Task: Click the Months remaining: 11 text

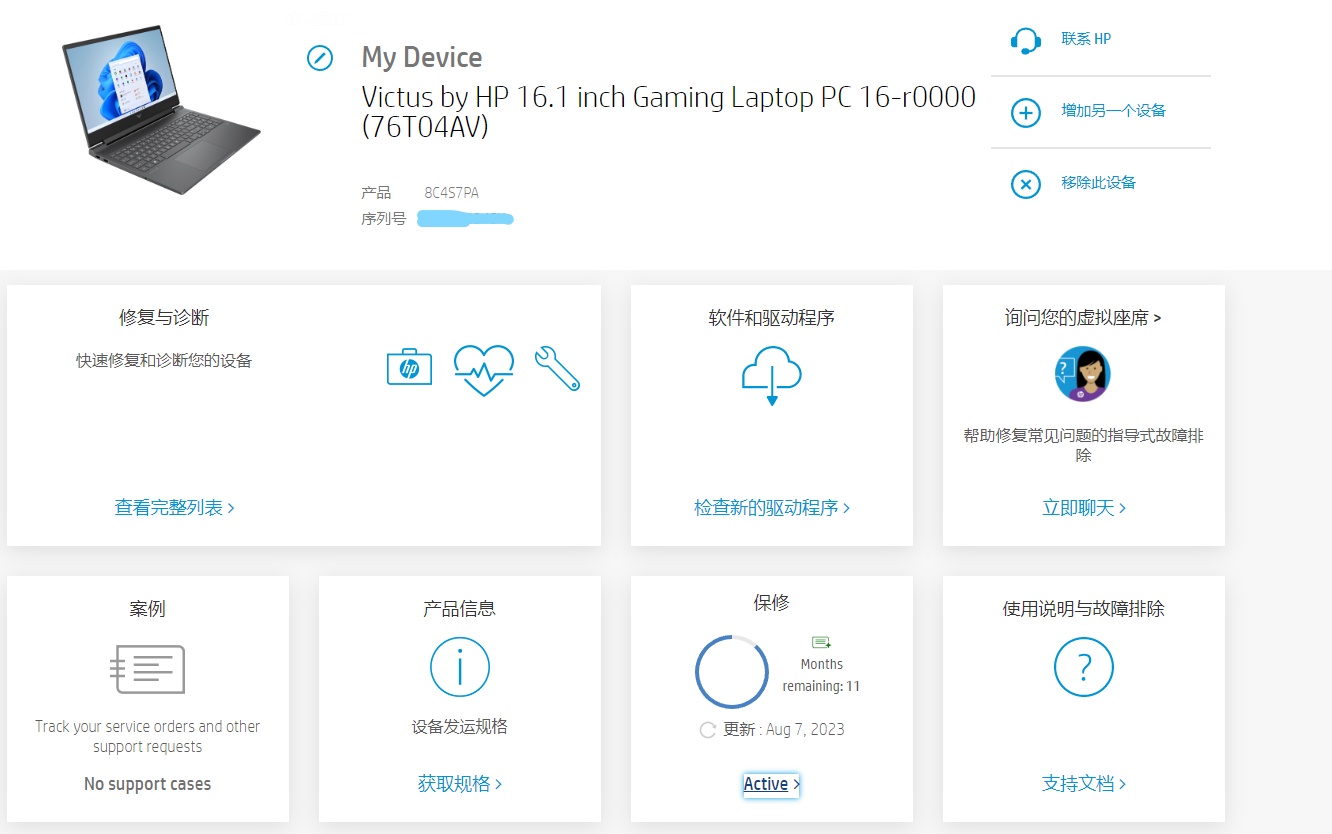Action: pyautogui.click(x=821, y=676)
